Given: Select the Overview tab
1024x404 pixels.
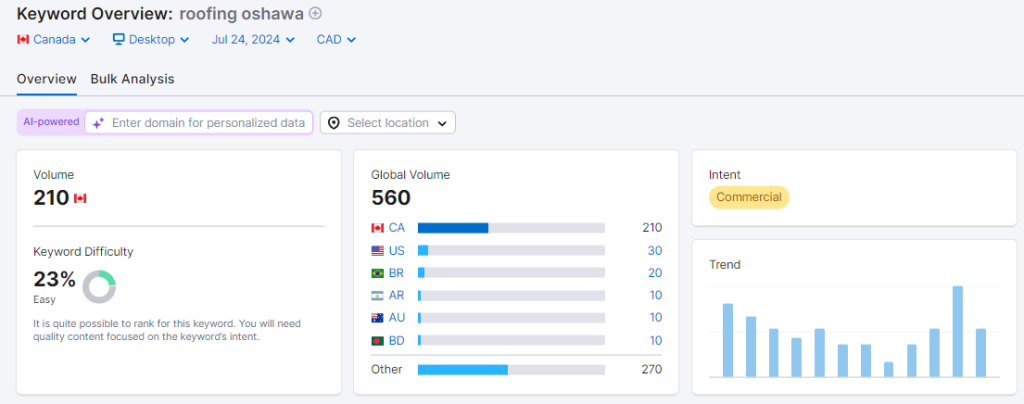Looking at the screenshot, I should click(47, 79).
